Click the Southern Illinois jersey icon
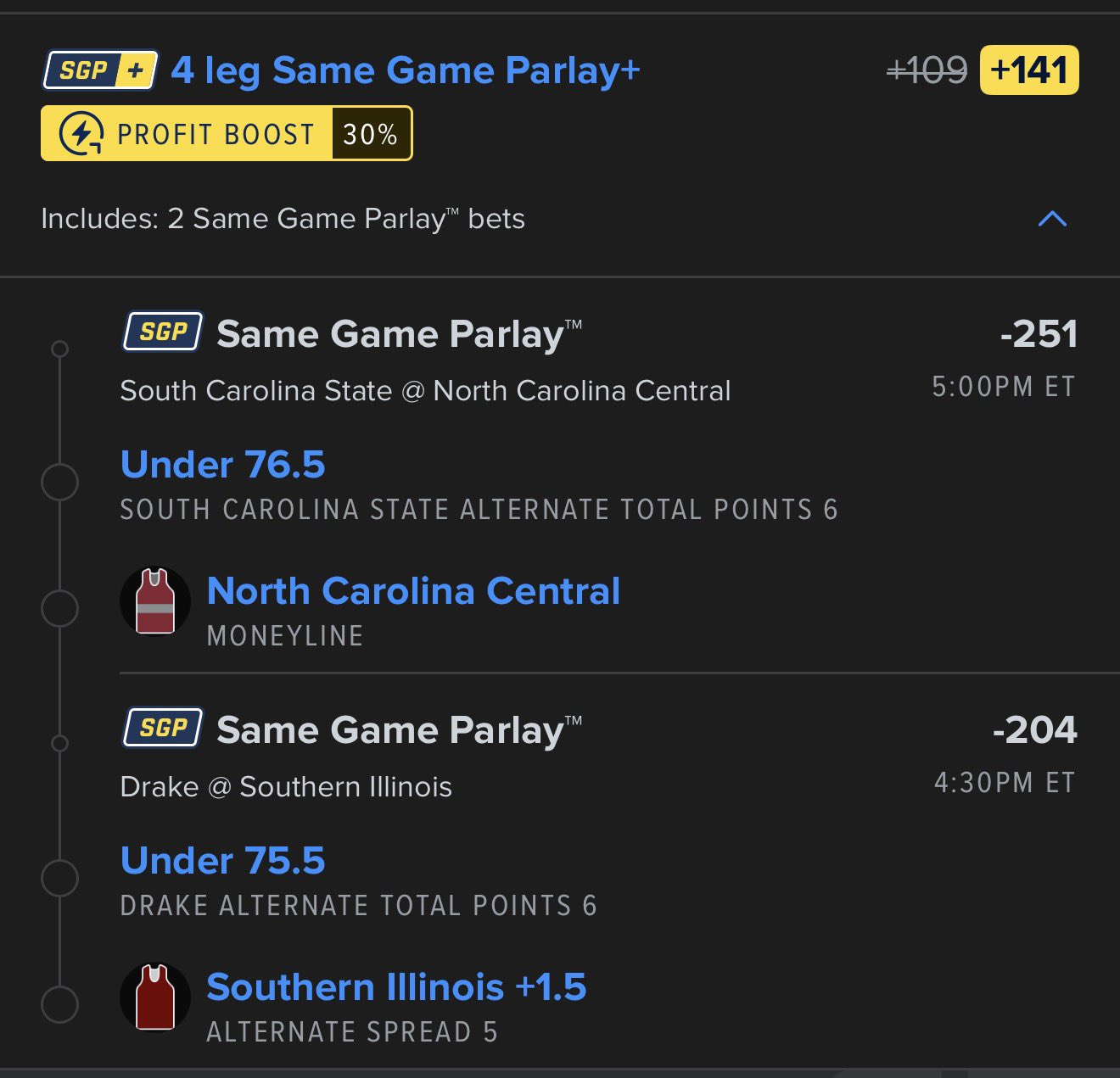Viewport: 1120px width, 1078px height. [x=155, y=997]
